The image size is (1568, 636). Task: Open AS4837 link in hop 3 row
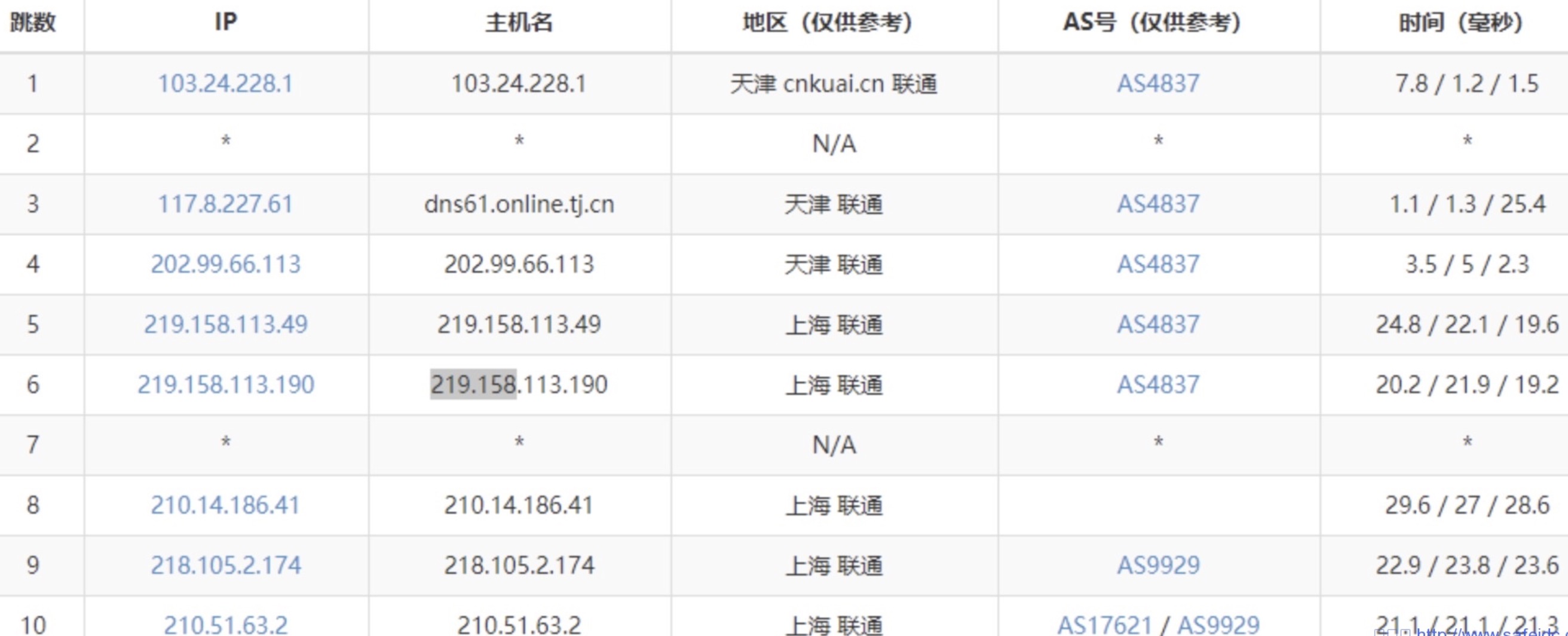point(1157,204)
